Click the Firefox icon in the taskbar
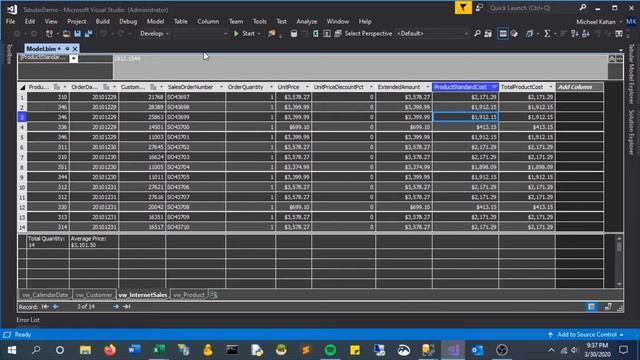 [110, 350]
